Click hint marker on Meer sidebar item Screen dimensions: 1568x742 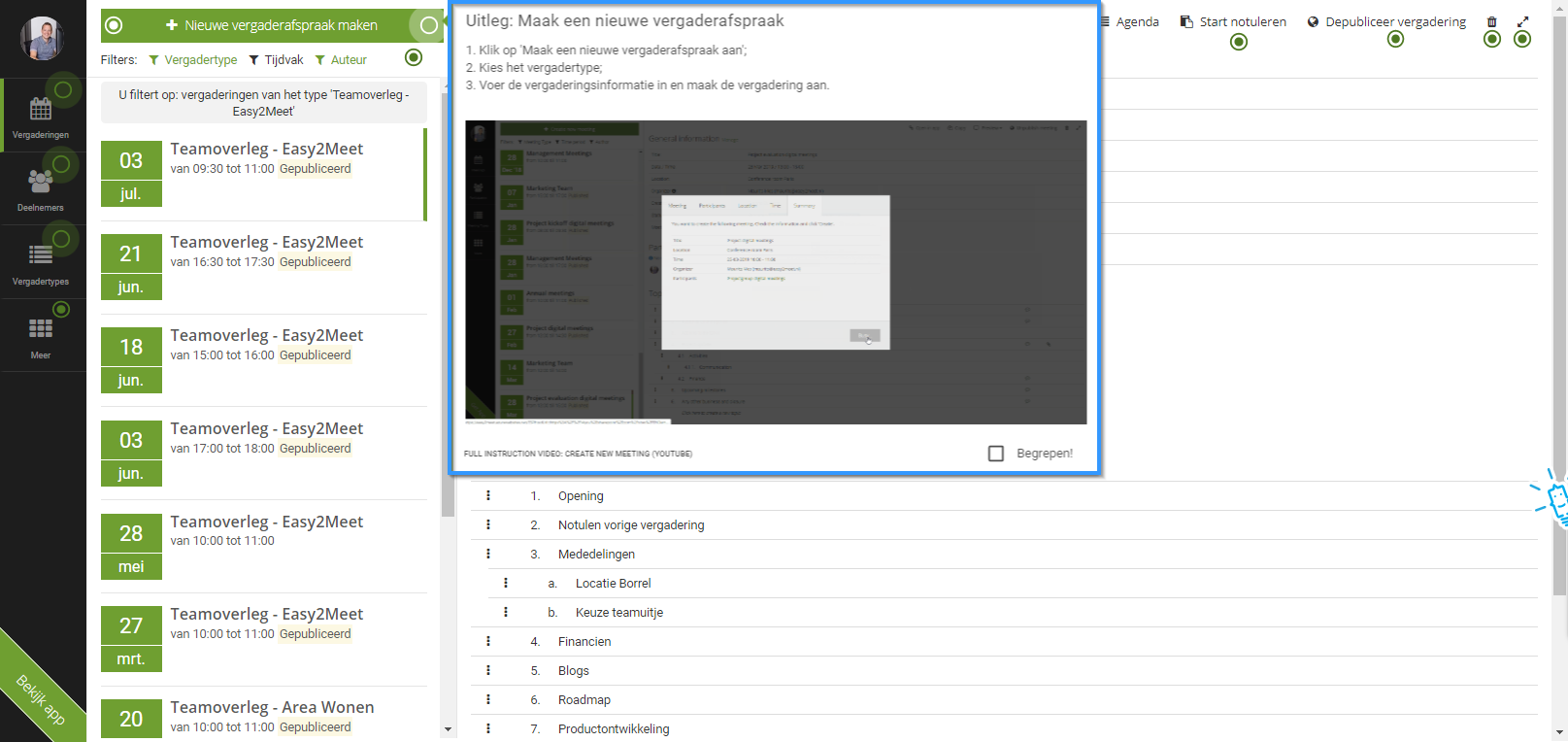click(61, 310)
